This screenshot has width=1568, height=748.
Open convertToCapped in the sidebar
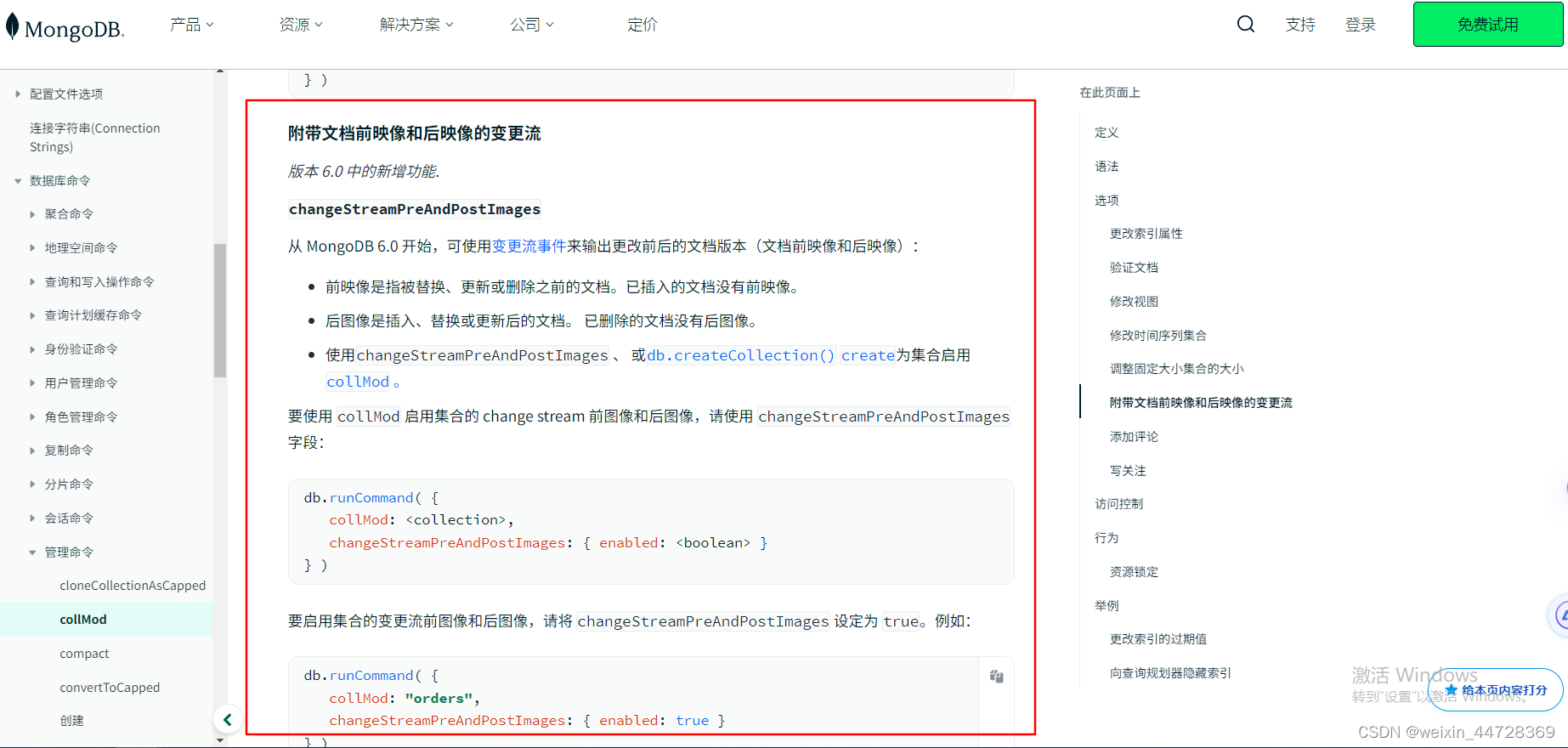coord(110,688)
